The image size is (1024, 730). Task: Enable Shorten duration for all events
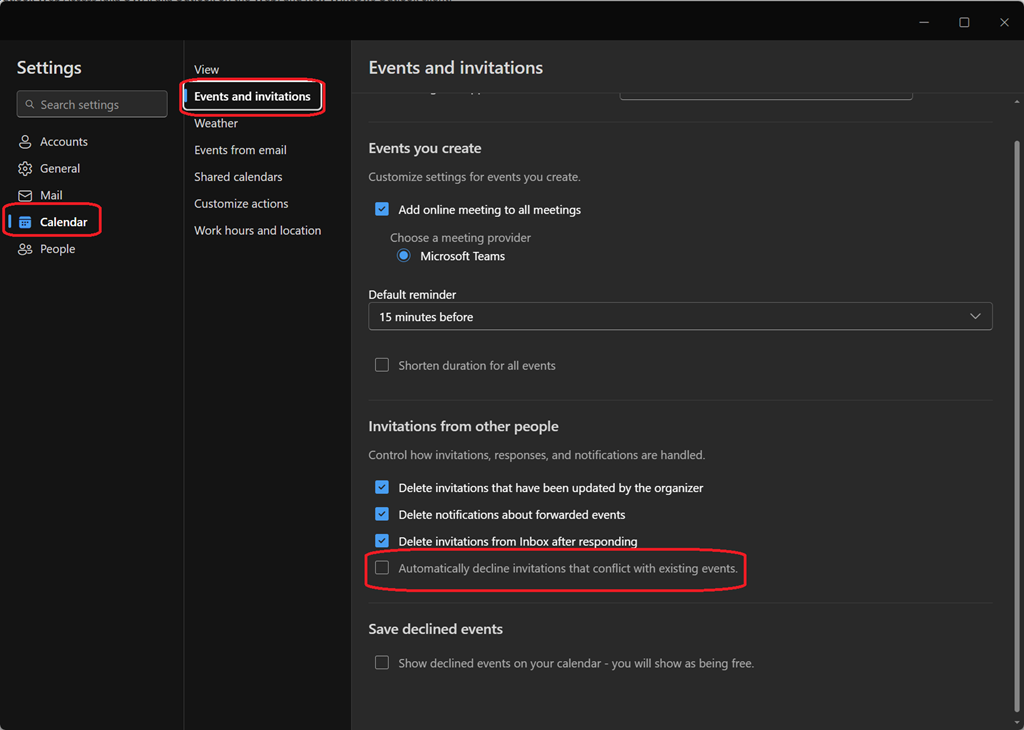[x=382, y=366]
